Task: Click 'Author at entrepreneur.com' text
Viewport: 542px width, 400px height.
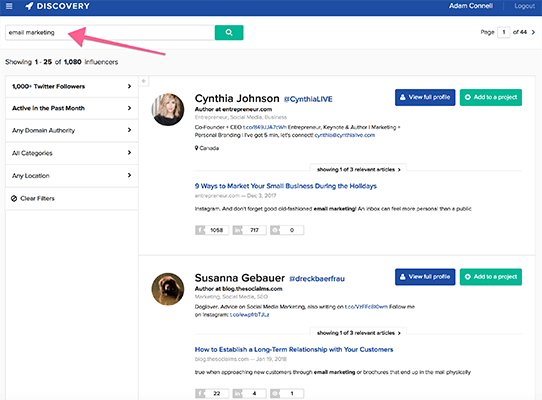Action: tap(233, 109)
